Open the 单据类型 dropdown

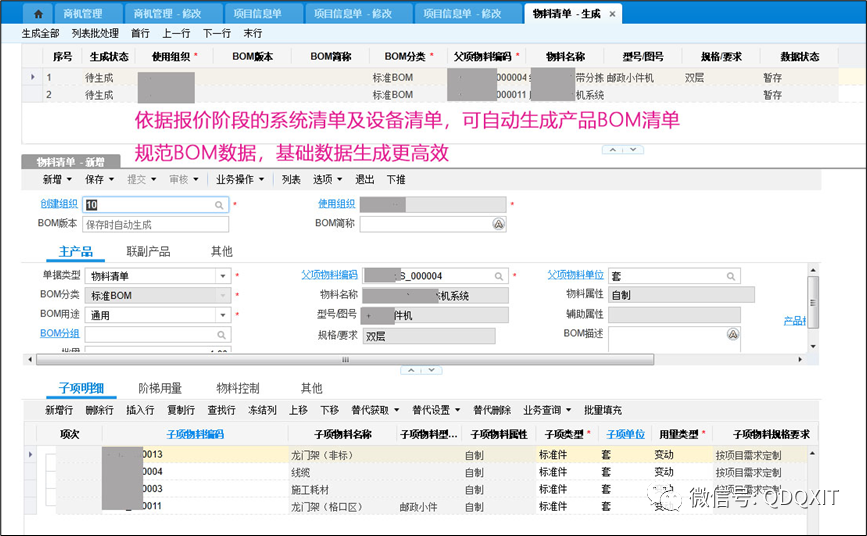222,276
